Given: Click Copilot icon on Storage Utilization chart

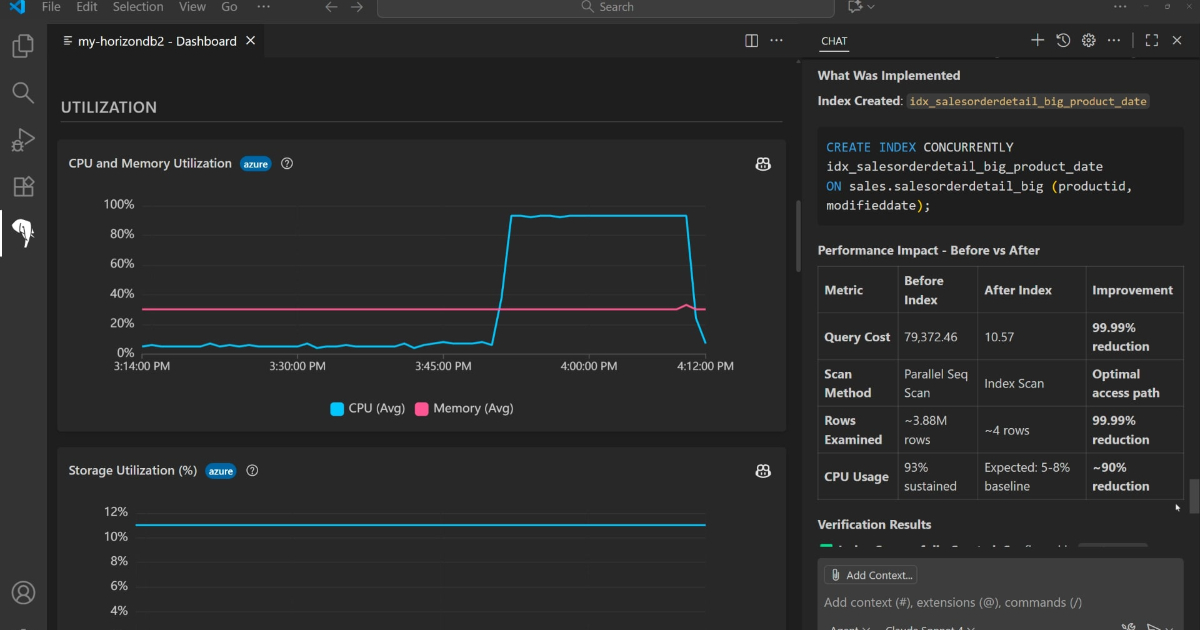Looking at the screenshot, I should (x=763, y=471).
